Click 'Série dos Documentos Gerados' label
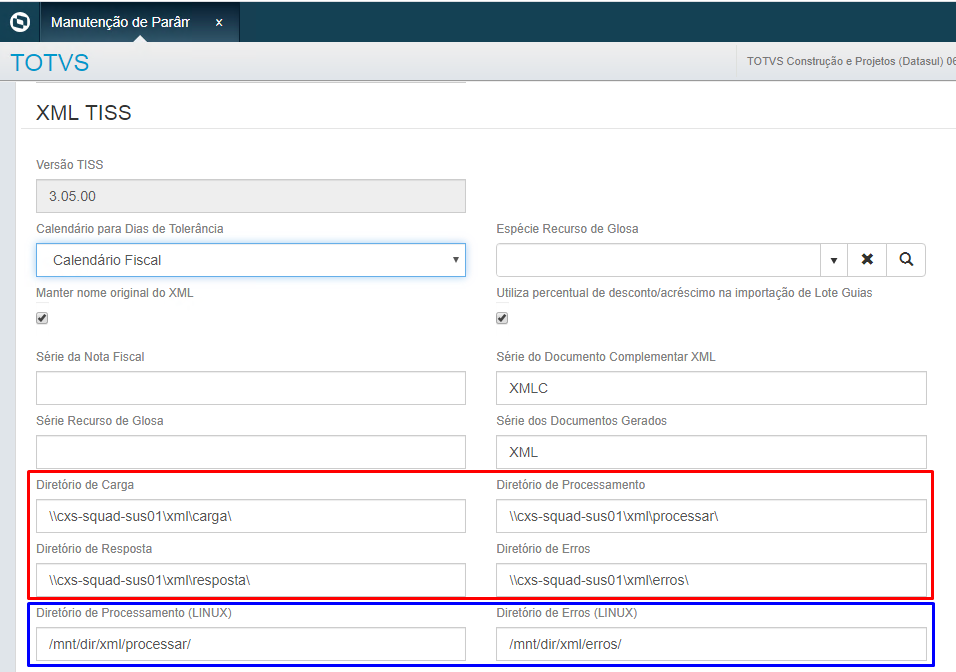The height and width of the screenshot is (672, 956). pos(581,421)
